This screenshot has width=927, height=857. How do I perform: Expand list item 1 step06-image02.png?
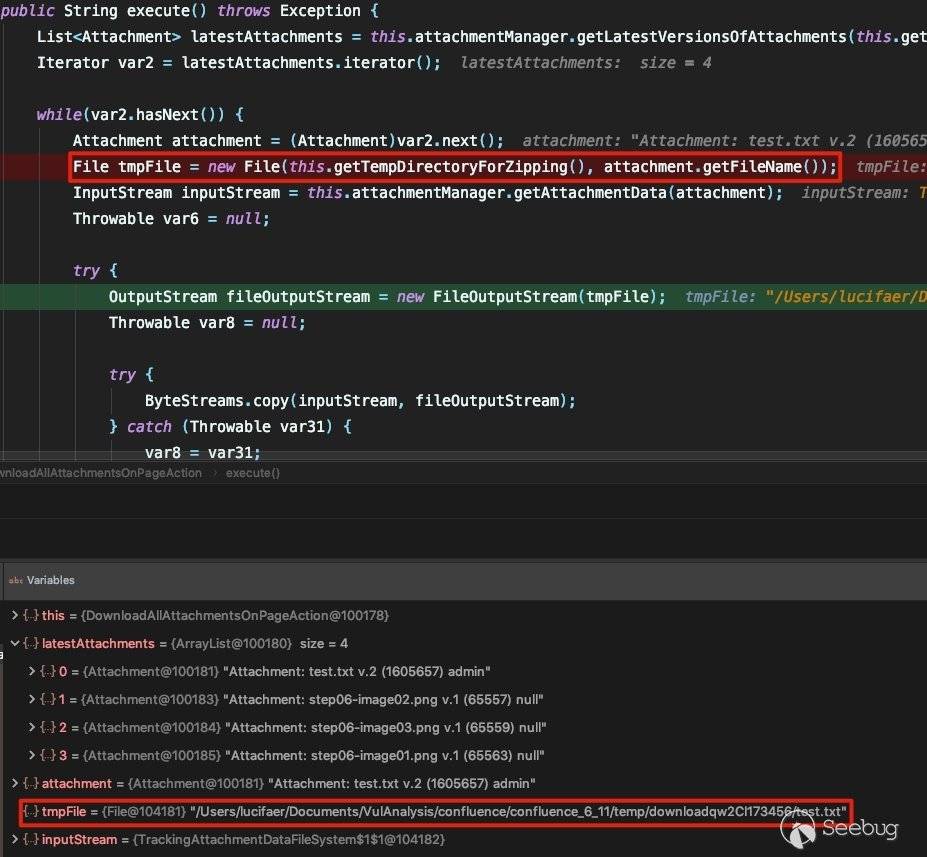click(32, 699)
